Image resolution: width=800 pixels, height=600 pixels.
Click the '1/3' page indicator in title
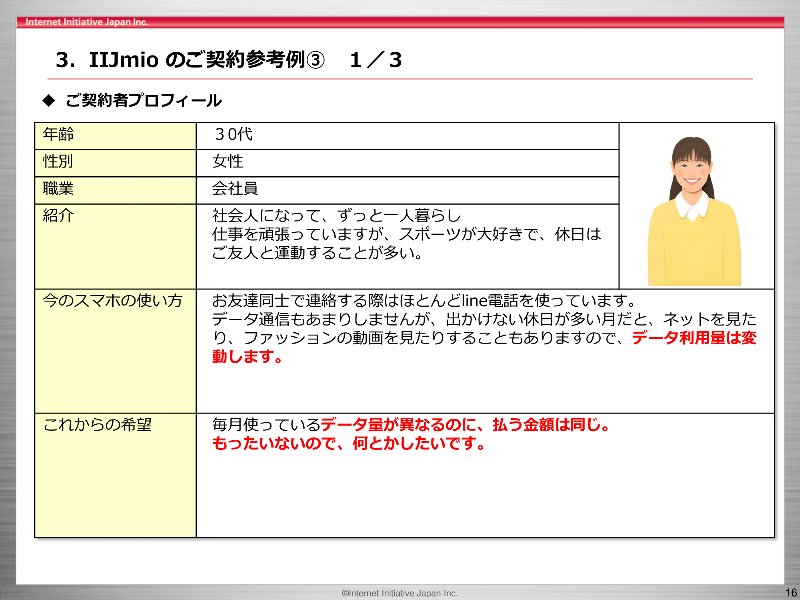click(376, 60)
